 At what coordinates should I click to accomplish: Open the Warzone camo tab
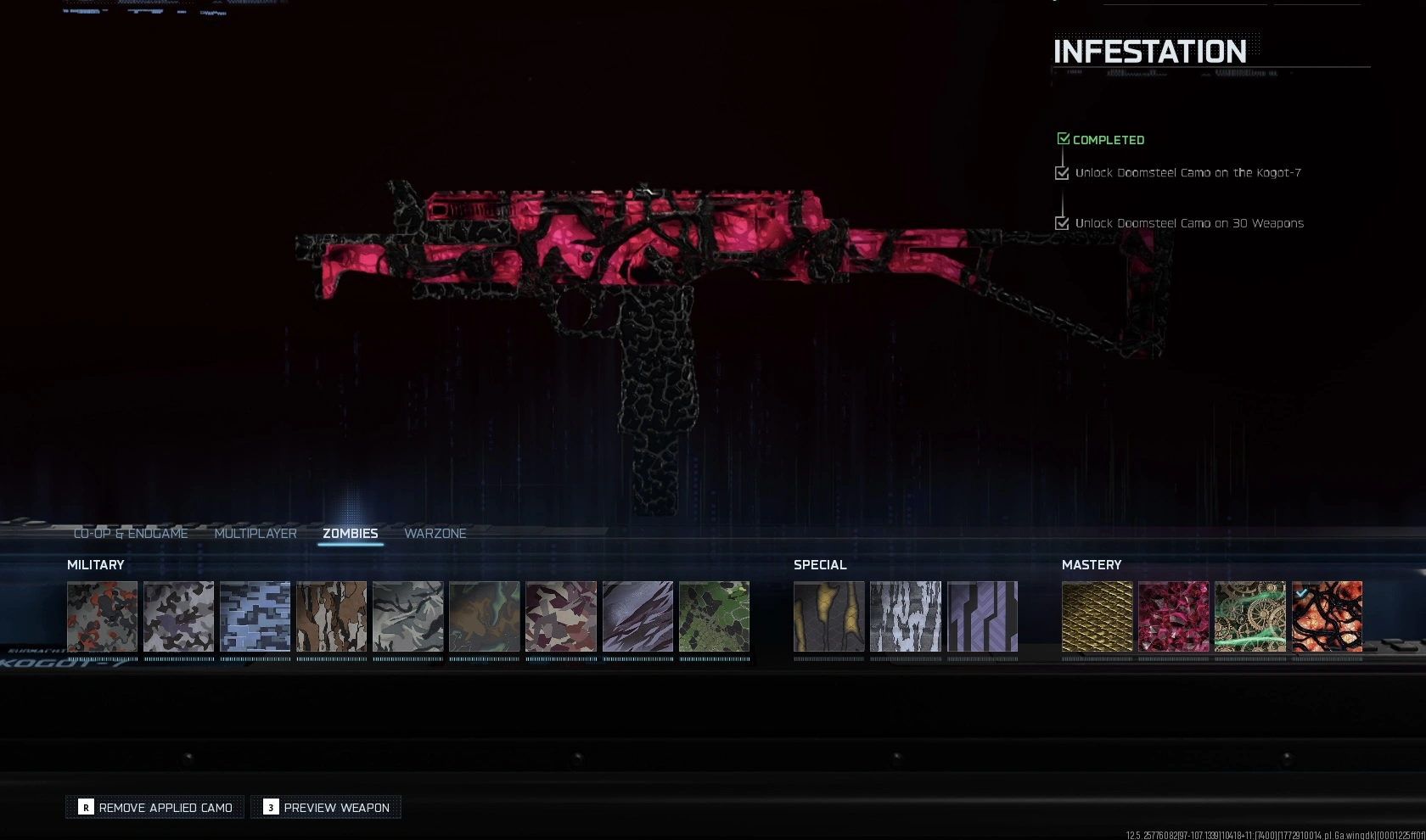point(435,534)
